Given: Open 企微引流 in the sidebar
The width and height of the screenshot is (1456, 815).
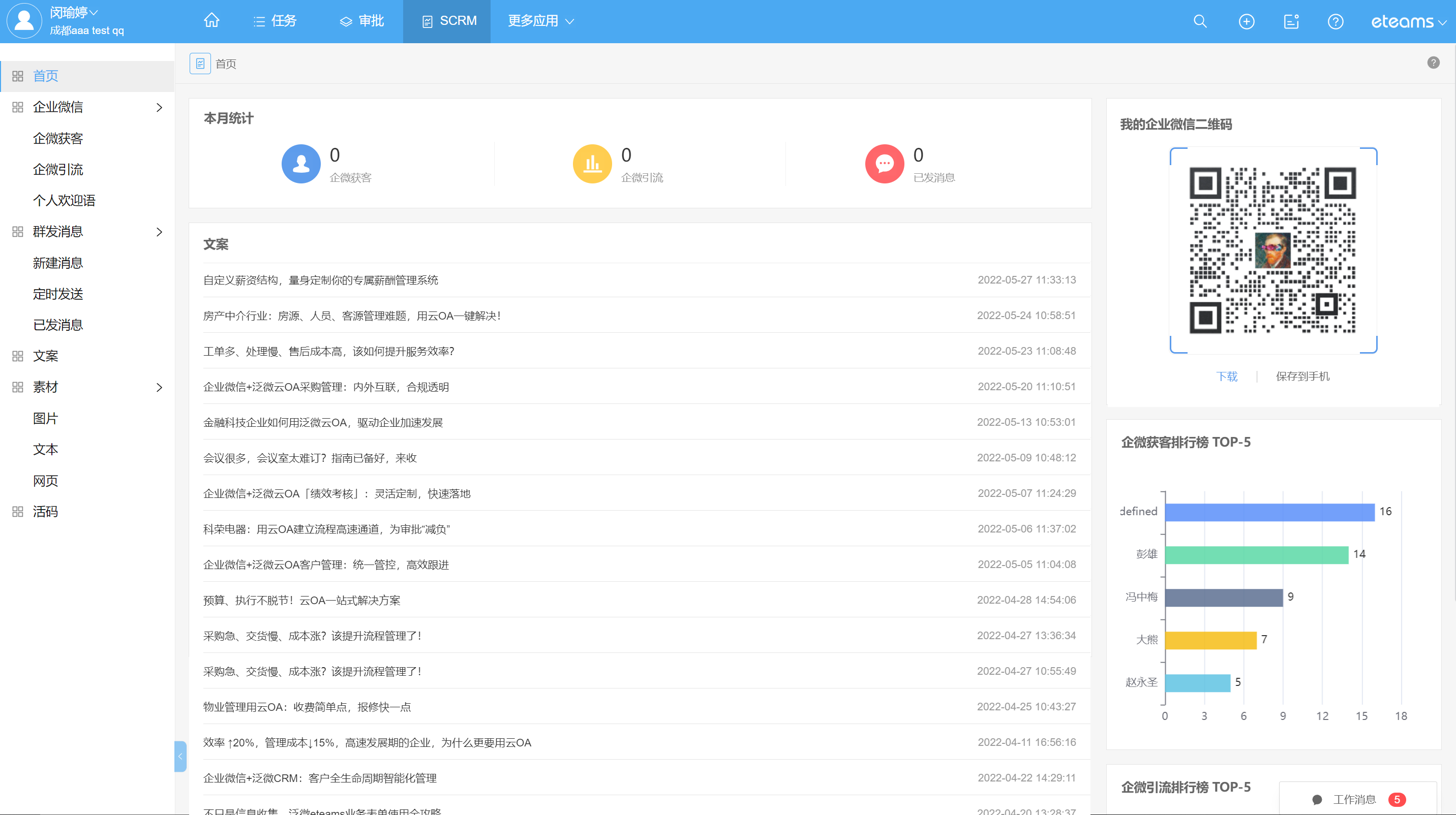Looking at the screenshot, I should click(57, 169).
